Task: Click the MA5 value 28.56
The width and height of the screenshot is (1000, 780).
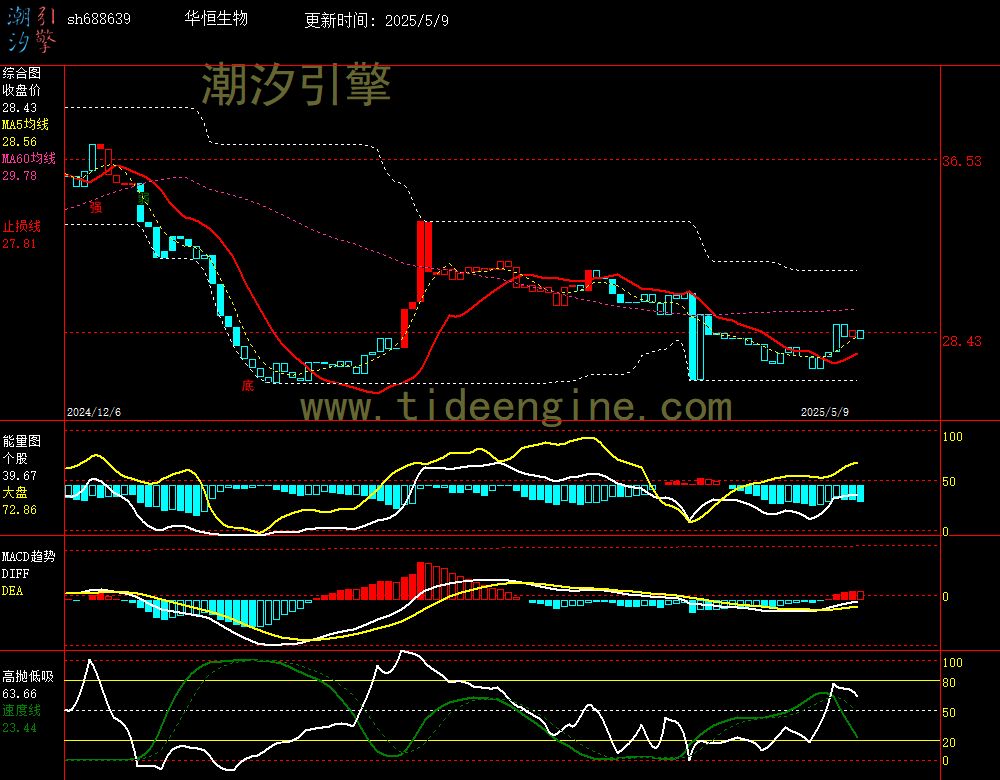Action: pyautogui.click(x=19, y=142)
